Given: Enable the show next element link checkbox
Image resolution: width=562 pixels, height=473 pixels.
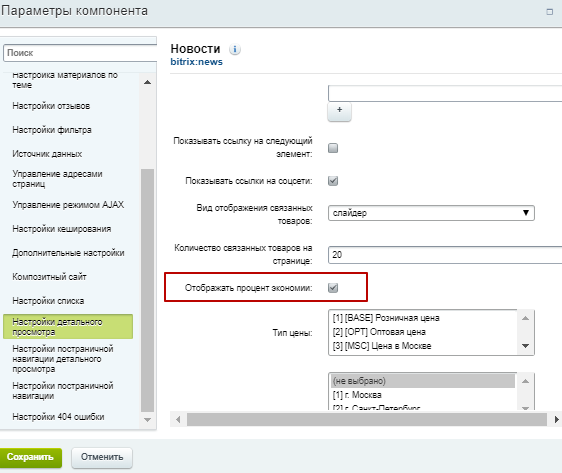Looking at the screenshot, I should [333, 148].
